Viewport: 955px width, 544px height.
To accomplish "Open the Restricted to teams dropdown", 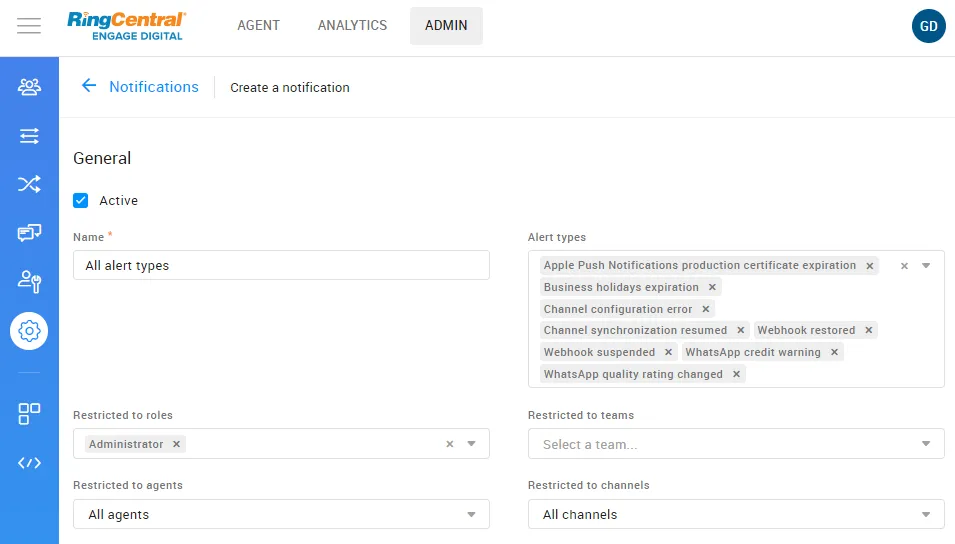I will 926,444.
